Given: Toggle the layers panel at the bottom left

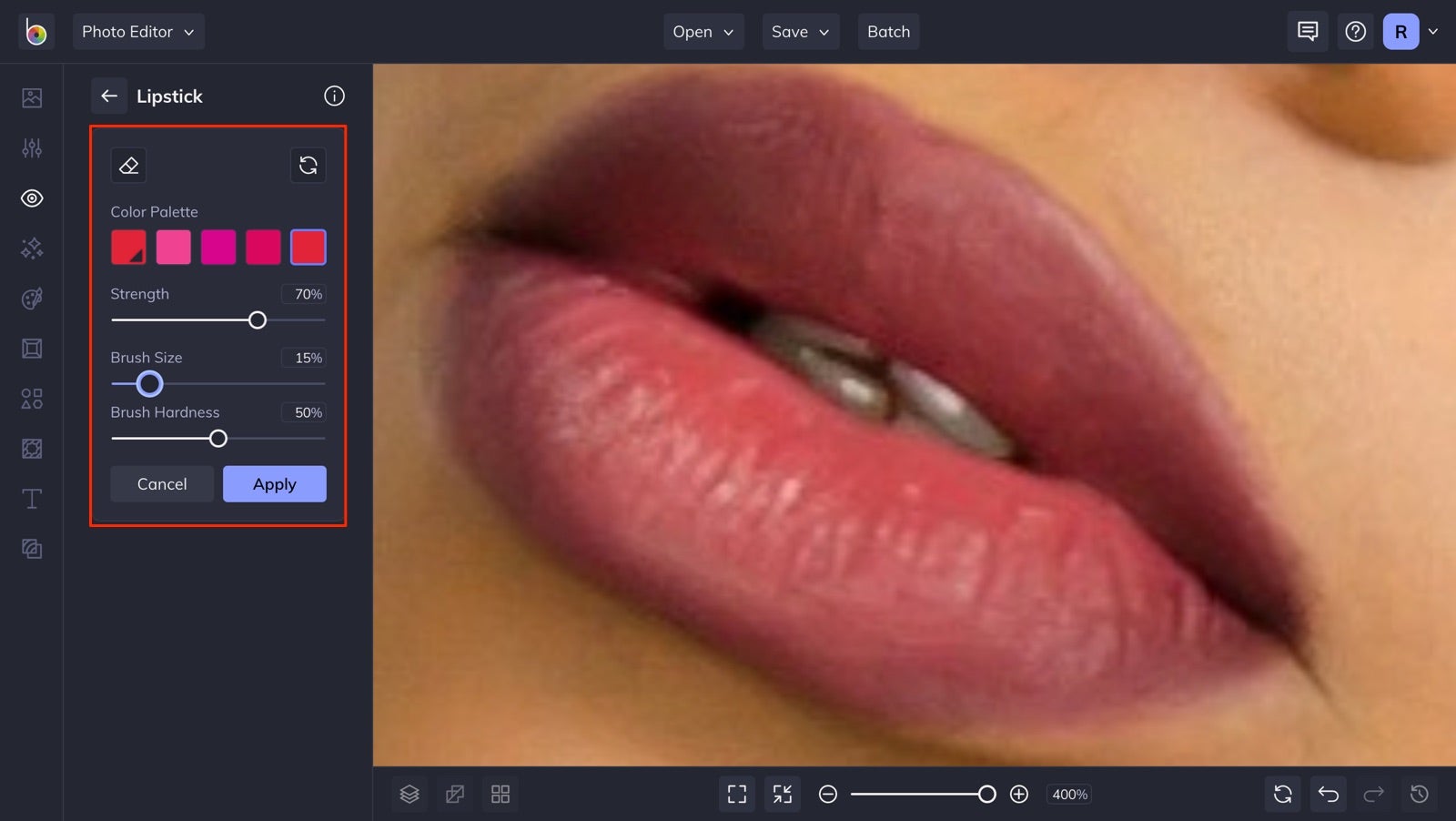Looking at the screenshot, I should [x=409, y=794].
